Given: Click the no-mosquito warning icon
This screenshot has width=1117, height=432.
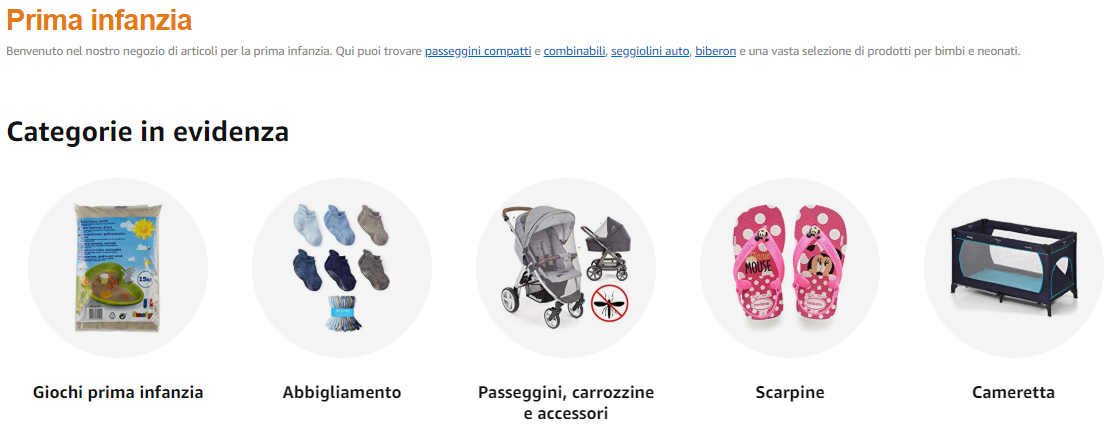Looking at the screenshot, I should pos(610,302).
